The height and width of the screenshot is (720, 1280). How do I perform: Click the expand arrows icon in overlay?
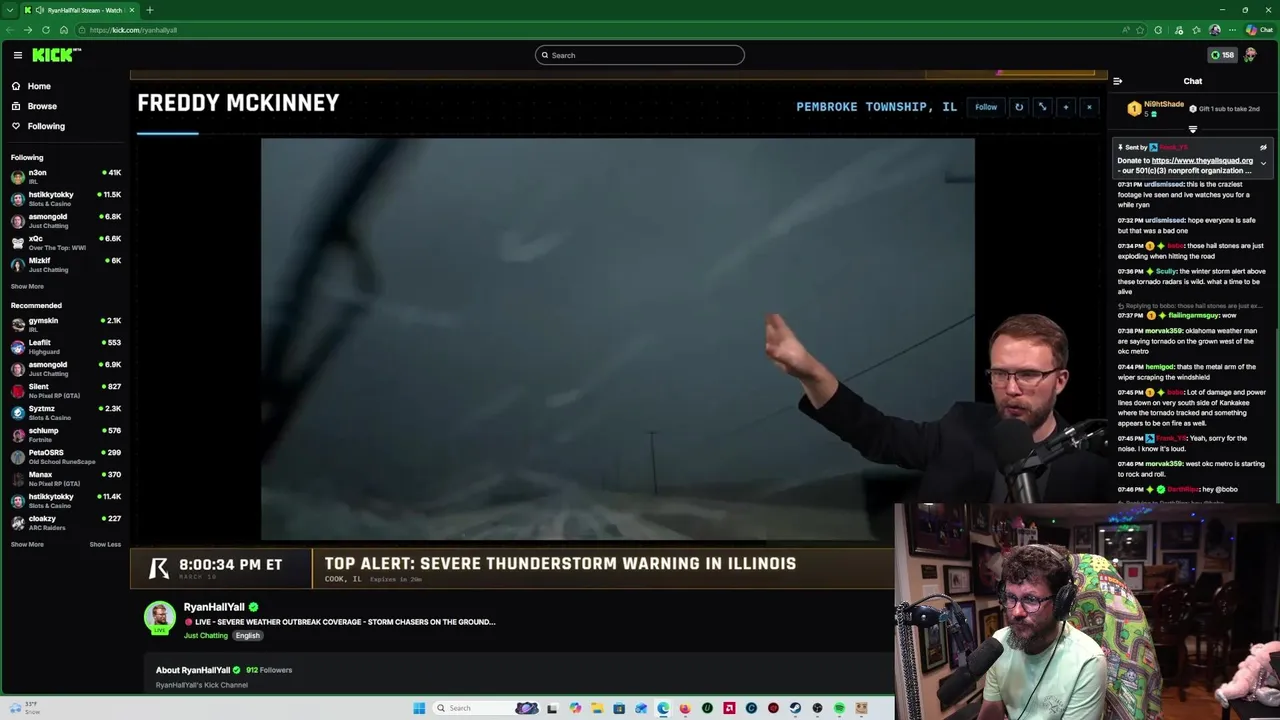click(x=1042, y=107)
